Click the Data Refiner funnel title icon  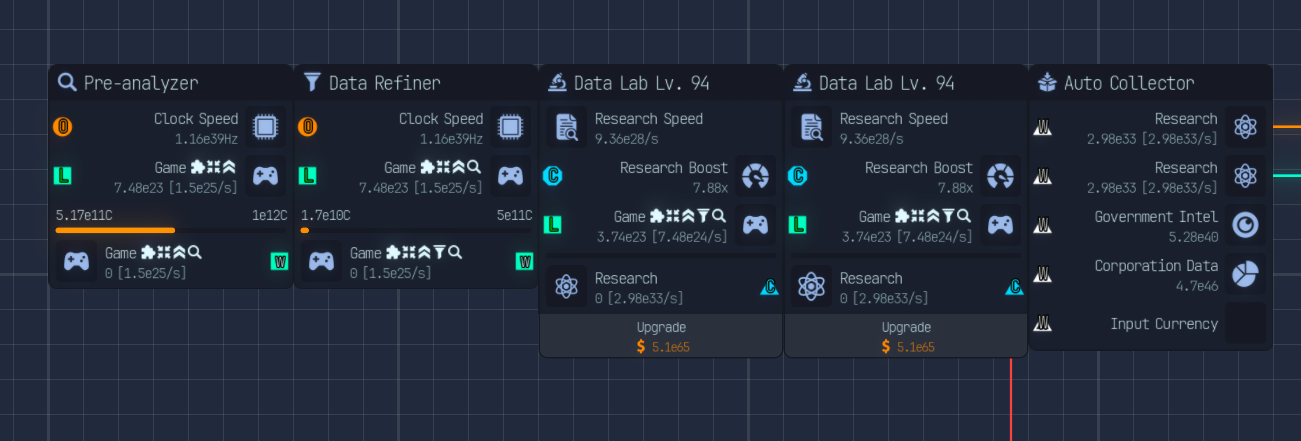pyautogui.click(x=312, y=82)
